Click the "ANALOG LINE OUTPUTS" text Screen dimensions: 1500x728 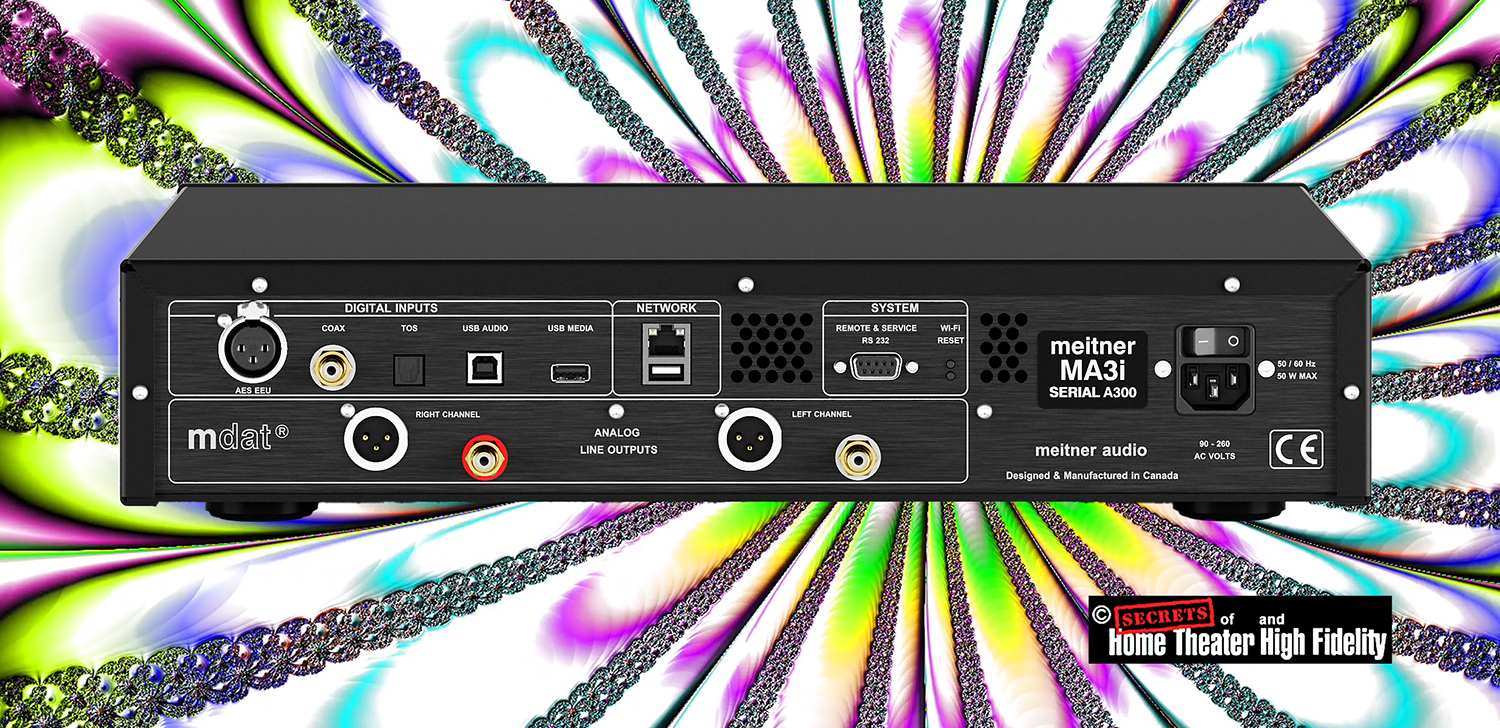pyautogui.click(x=619, y=441)
